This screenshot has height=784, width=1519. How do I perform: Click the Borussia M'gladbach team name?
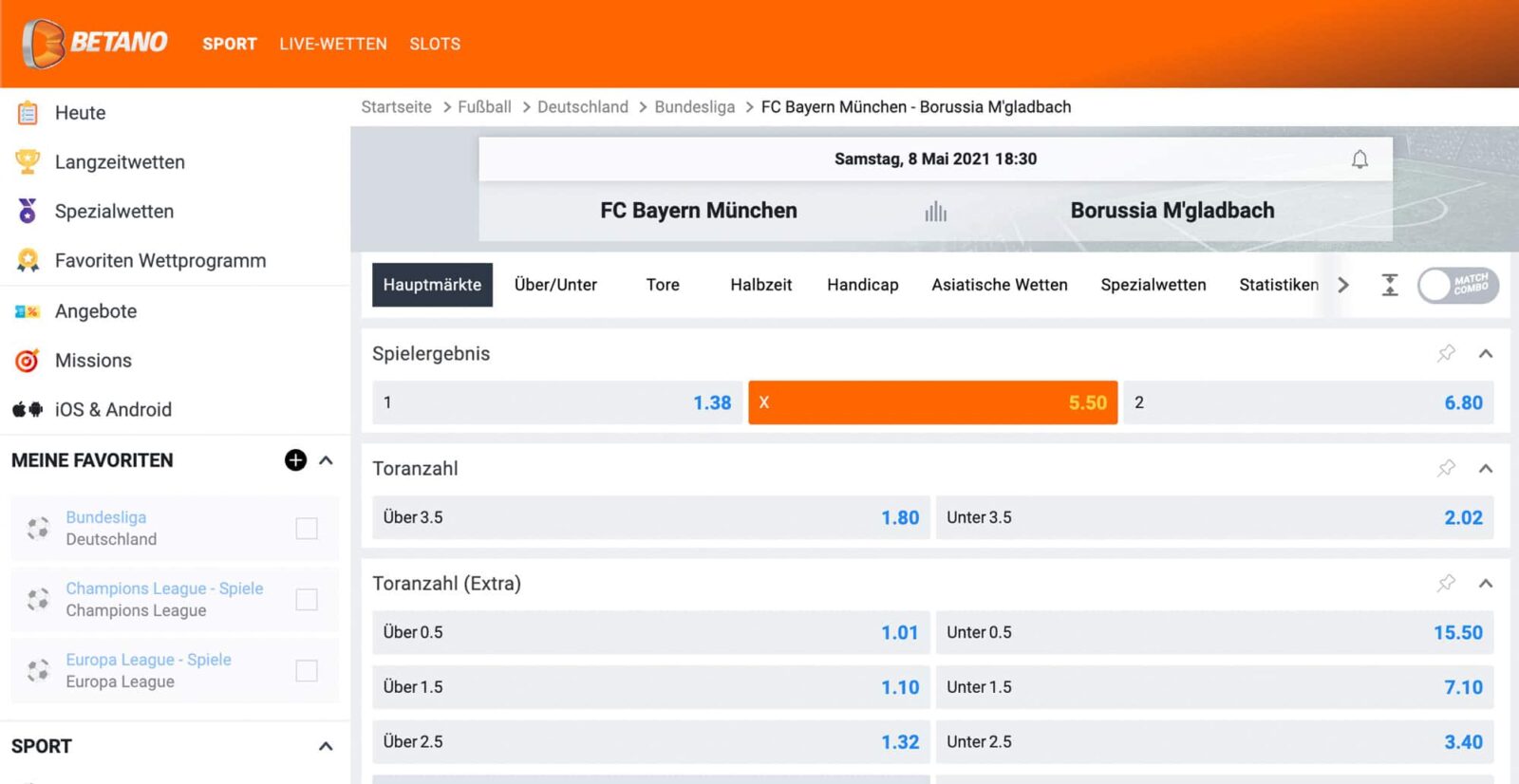(x=1172, y=211)
